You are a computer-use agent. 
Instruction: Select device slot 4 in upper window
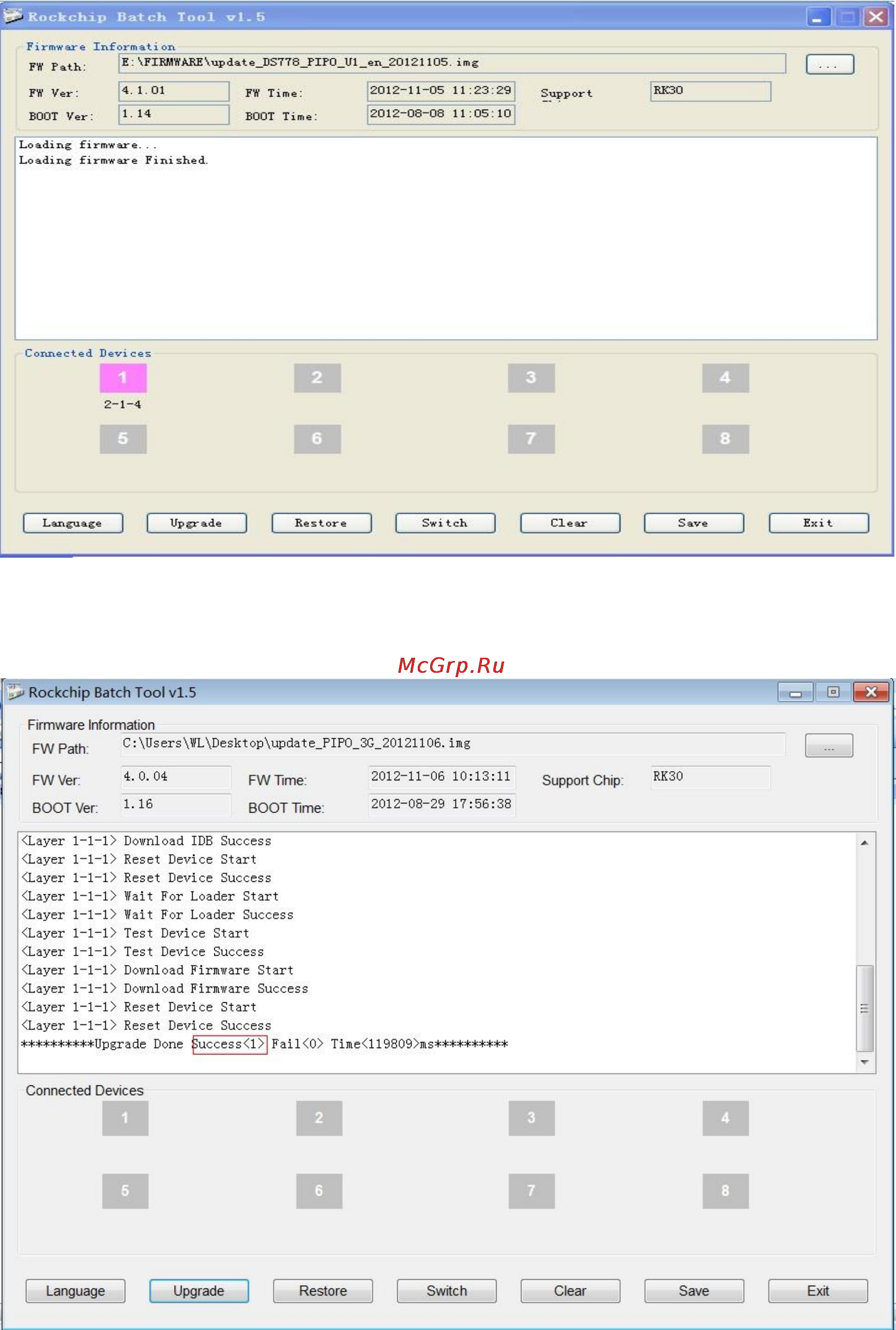pos(725,378)
